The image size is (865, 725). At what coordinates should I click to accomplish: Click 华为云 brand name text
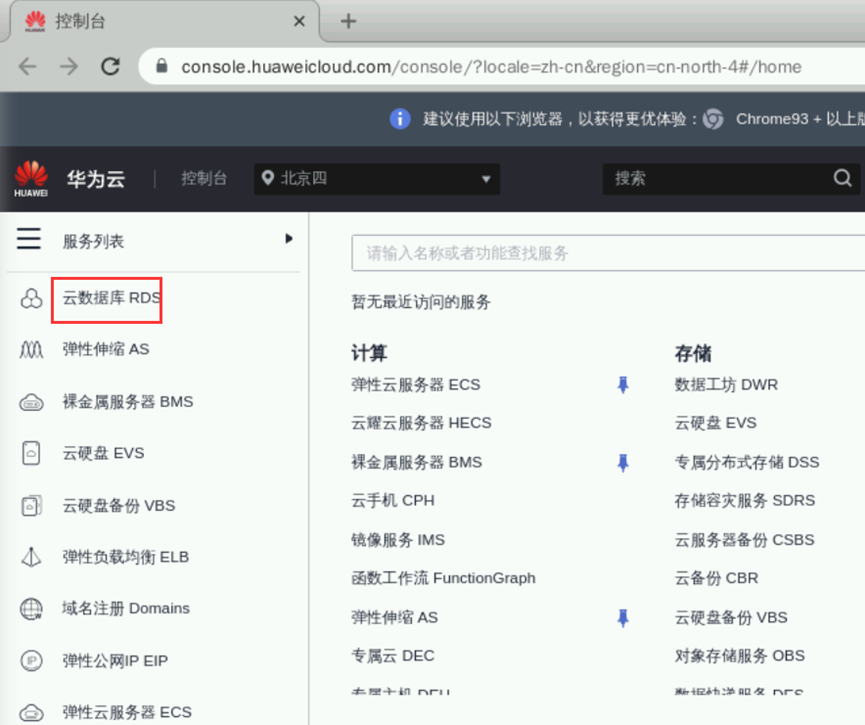tap(96, 179)
